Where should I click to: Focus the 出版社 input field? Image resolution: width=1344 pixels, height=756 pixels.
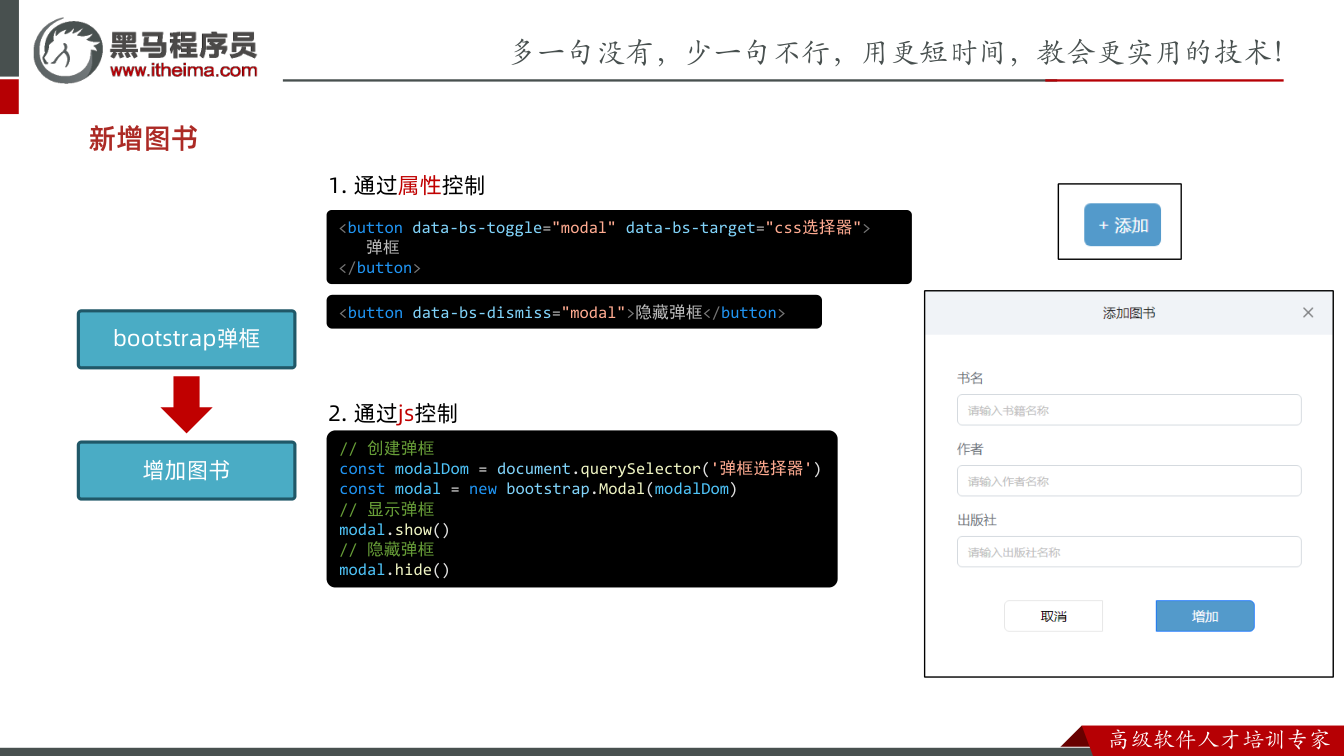pos(1129,552)
